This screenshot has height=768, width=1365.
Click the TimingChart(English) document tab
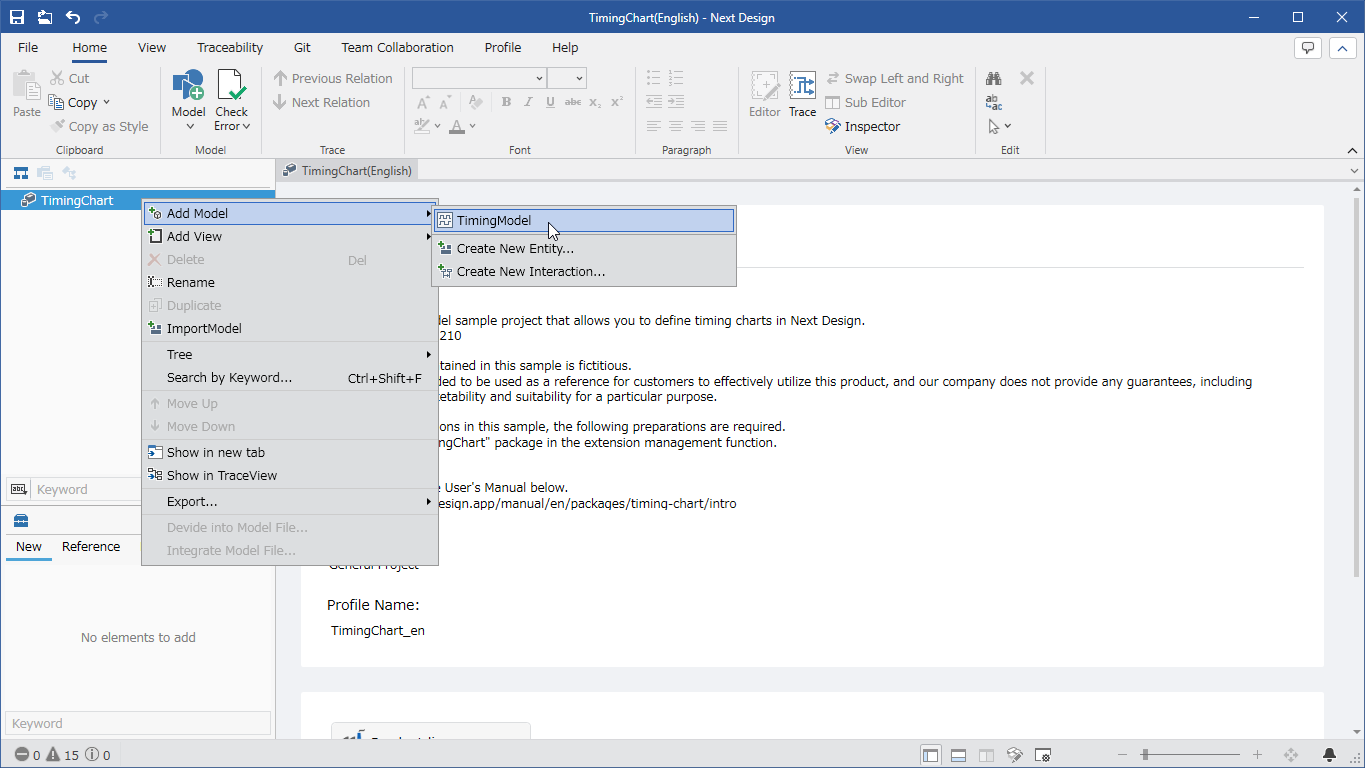347,170
